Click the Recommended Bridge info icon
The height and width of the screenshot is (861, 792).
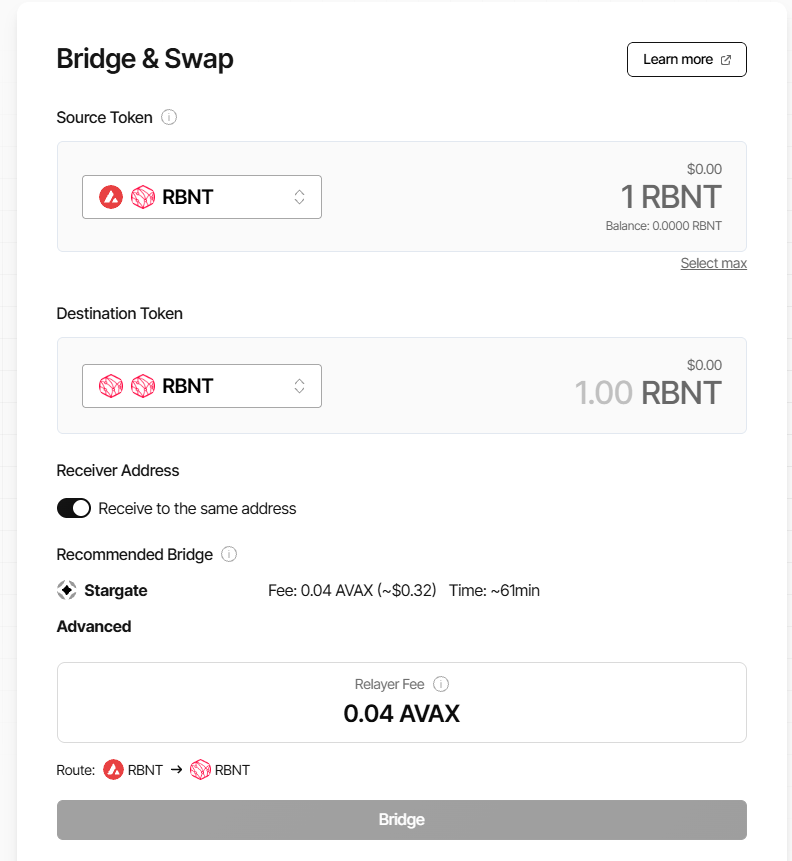[x=229, y=554]
